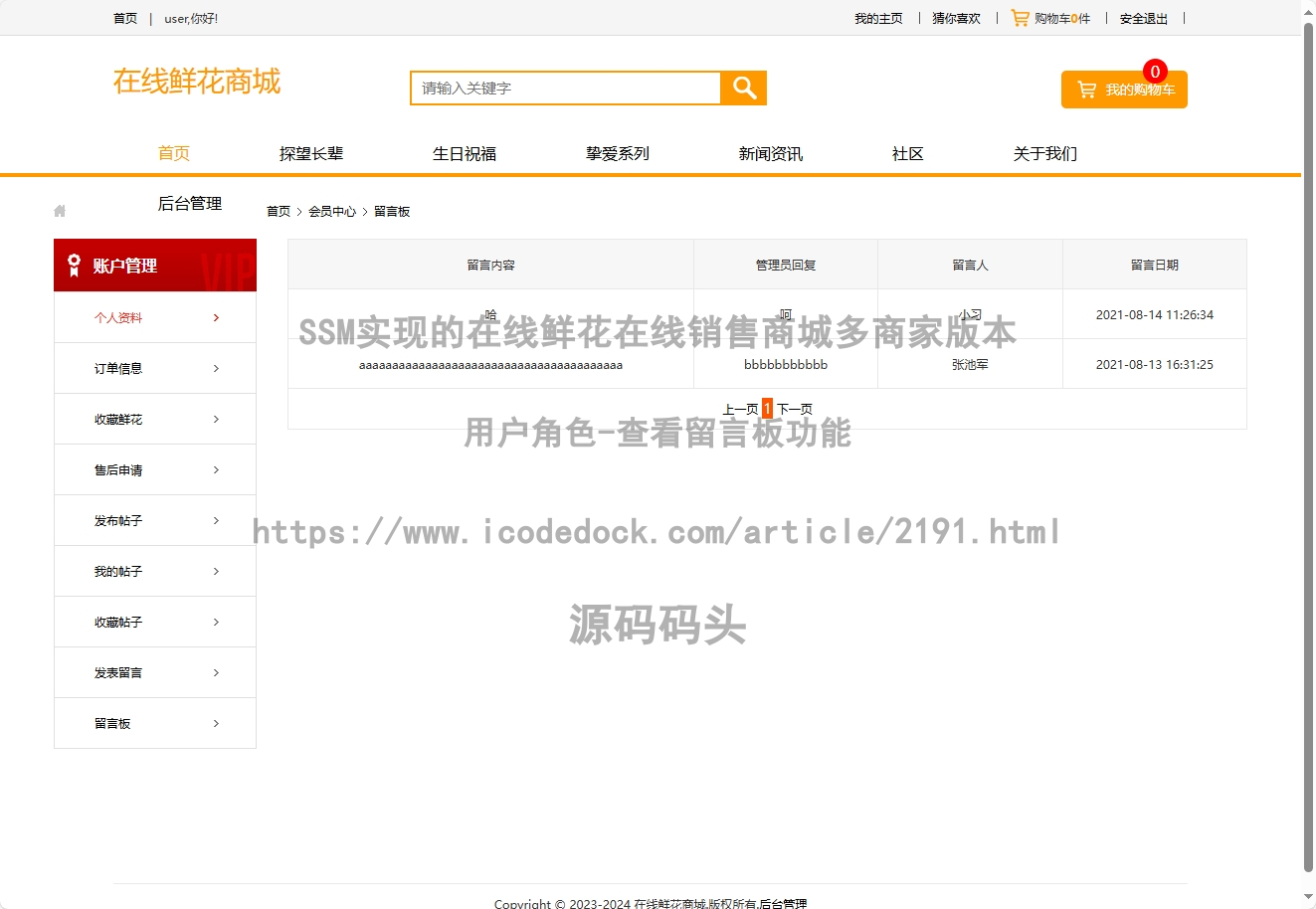This screenshot has width=1316, height=909.
Task: Click the bbbbbbbbbbb reply cell
Action: tap(786, 365)
